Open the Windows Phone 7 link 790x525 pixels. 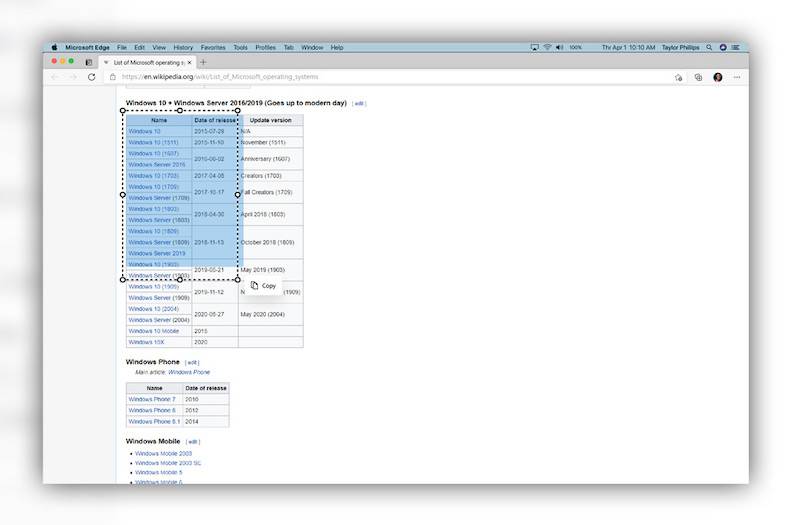point(152,399)
